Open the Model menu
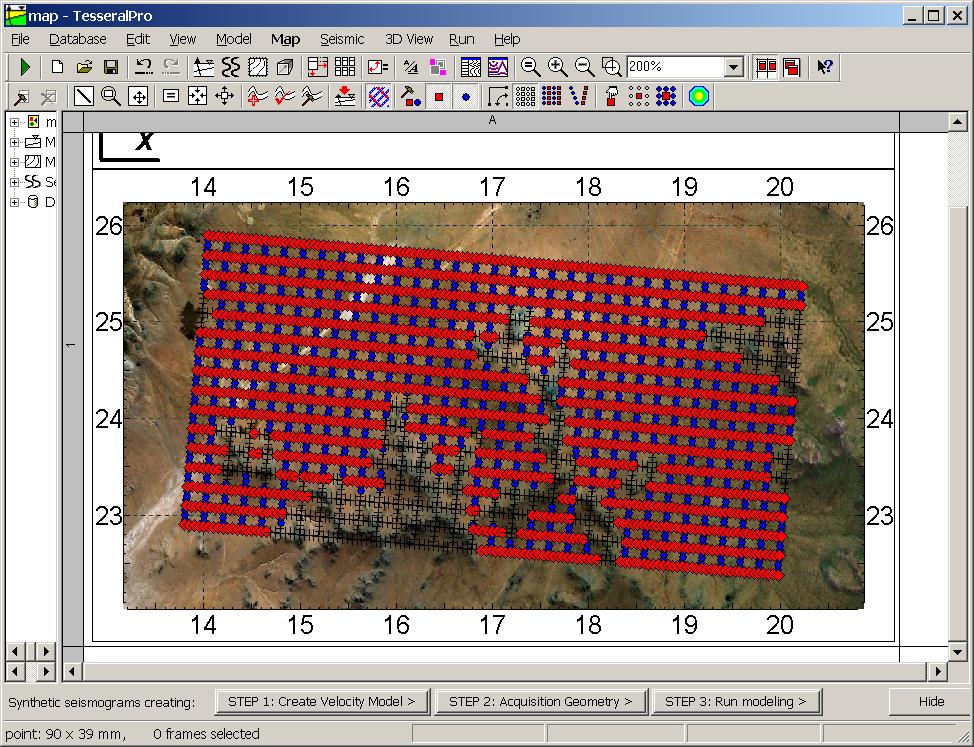The width and height of the screenshot is (974, 747). [x=233, y=39]
